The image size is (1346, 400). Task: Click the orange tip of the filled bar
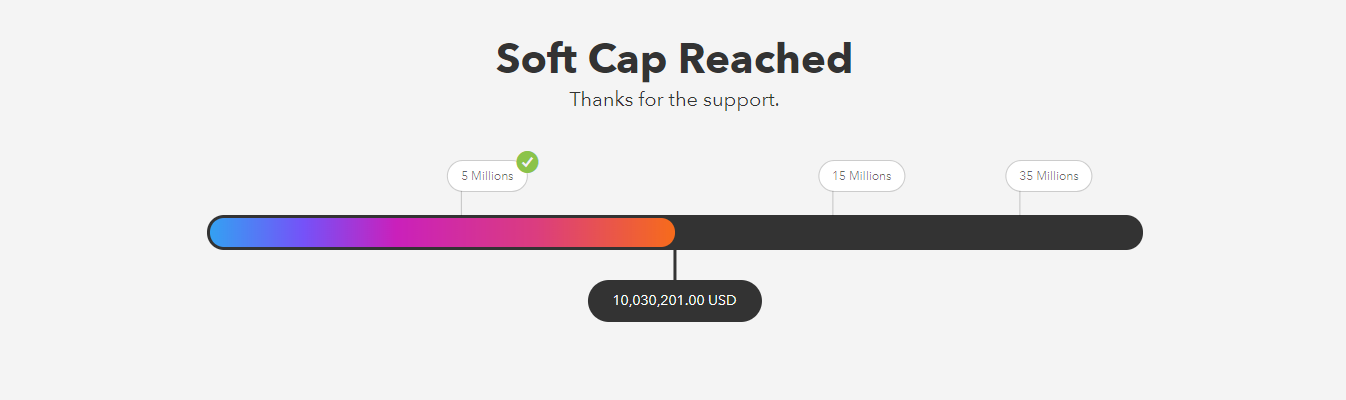[x=660, y=232]
